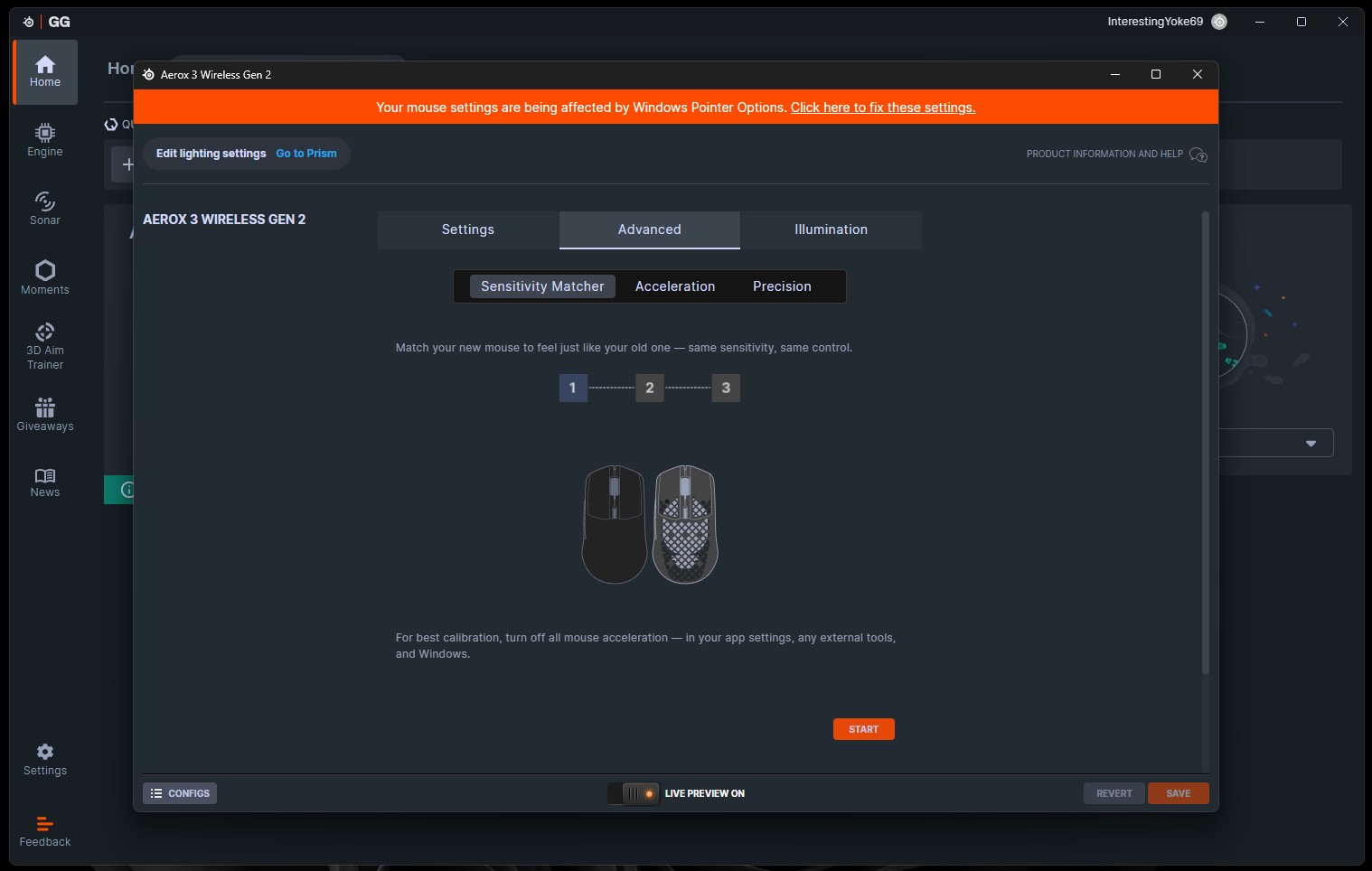Select the Acceleration sub-tab

(x=674, y=286)
